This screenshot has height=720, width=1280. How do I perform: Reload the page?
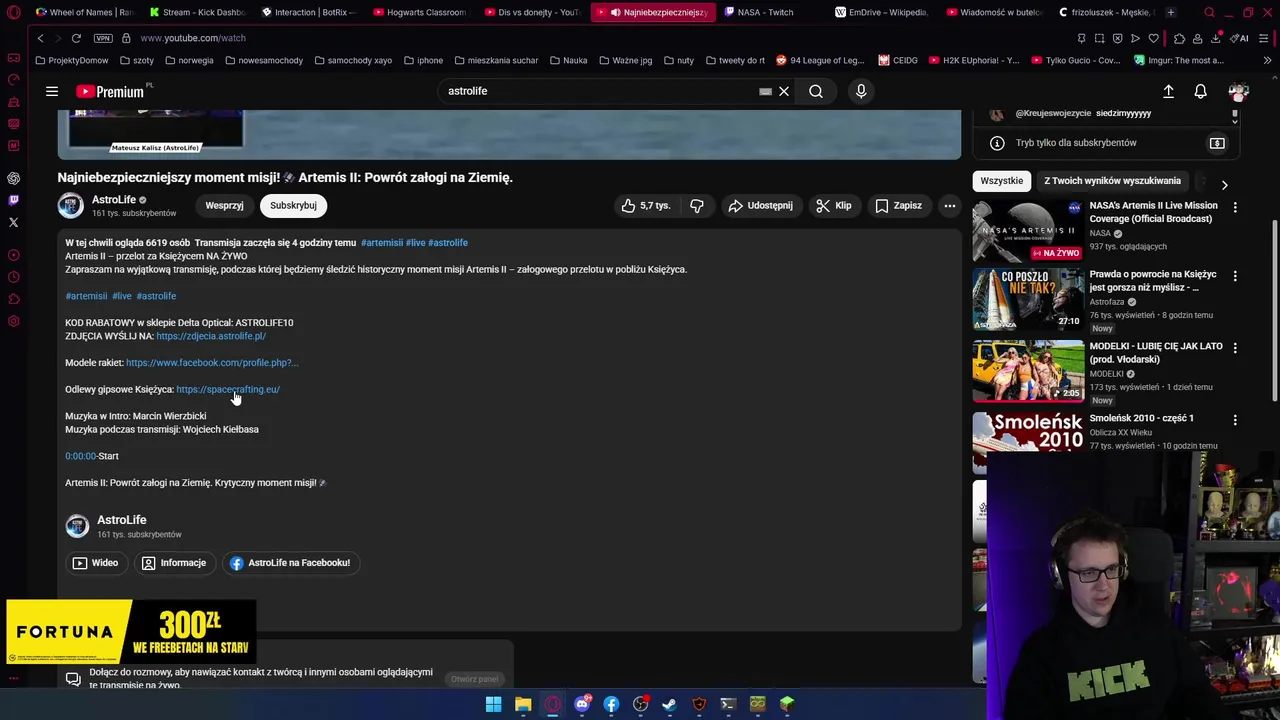pos(76,38)
